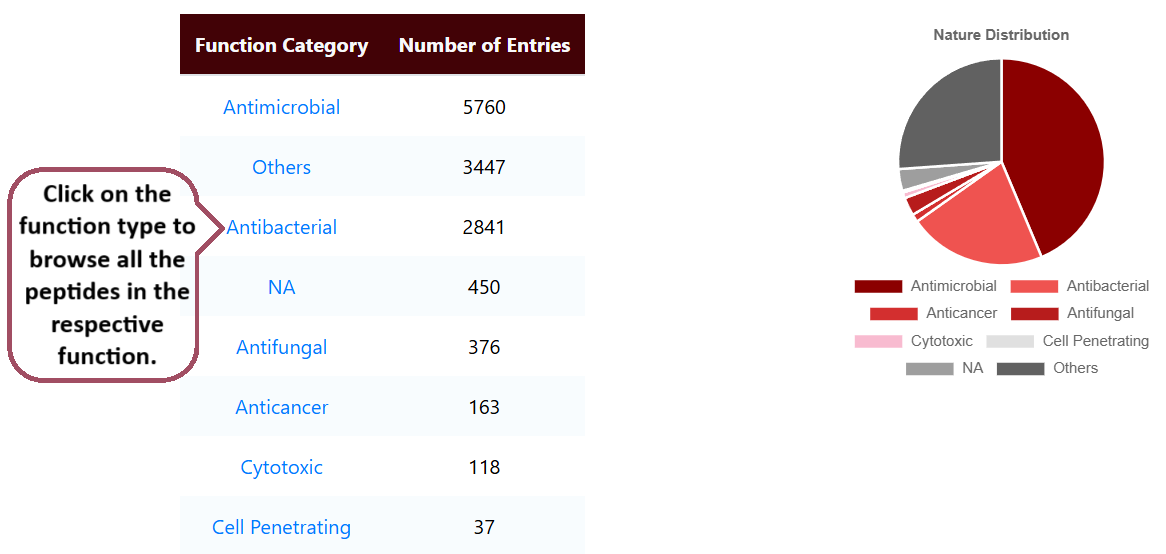Image resolution: width=1166 pixels, height=554 pixels.
Task: Select the Antifungal category link
Action: pyautogui.click(x=281, y=347)
